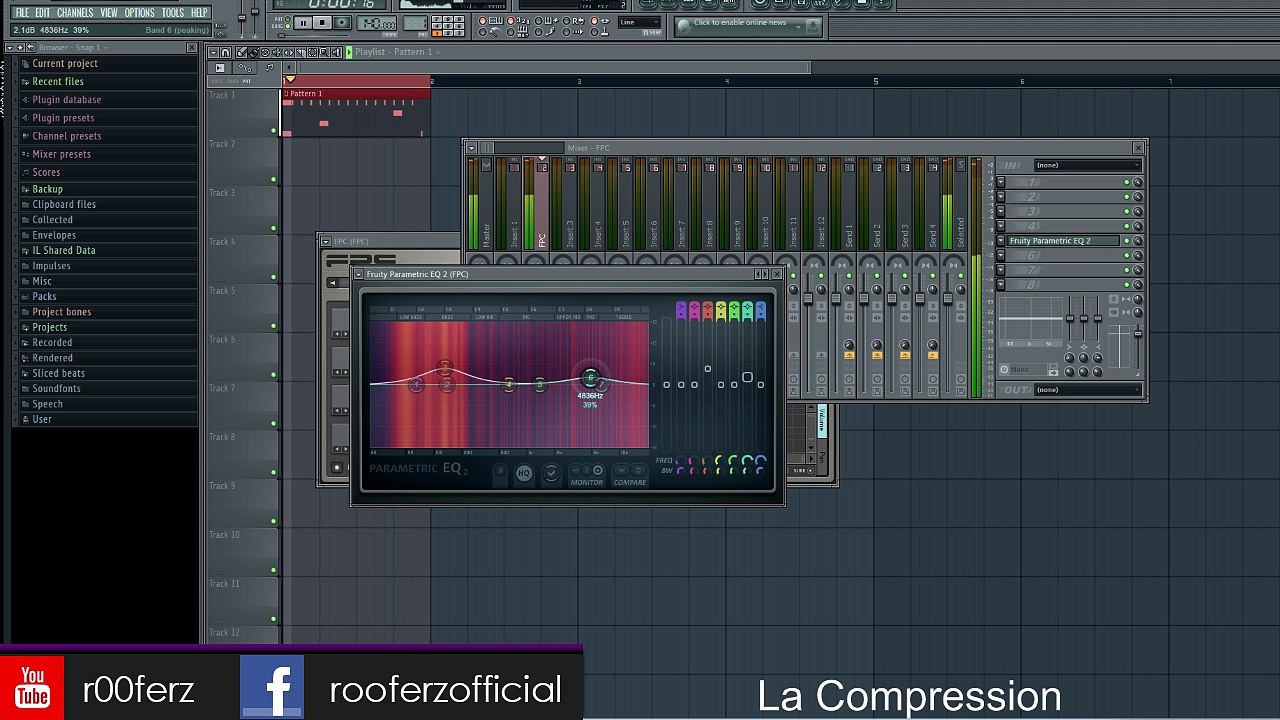Open effect slot 1 menu arrow
Viewport: 1280px width, 720px height.
(1001, 182)
